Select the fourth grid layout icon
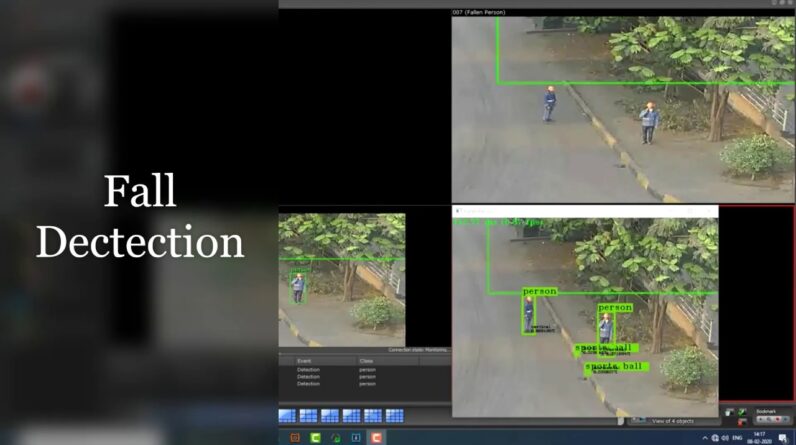 [x=351, y=416]
